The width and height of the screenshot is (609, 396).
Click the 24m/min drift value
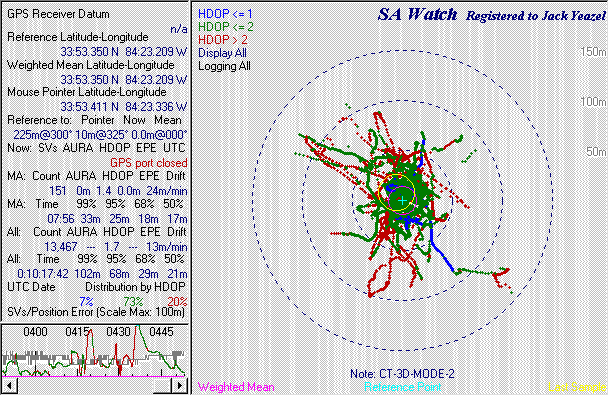(167, 191)
